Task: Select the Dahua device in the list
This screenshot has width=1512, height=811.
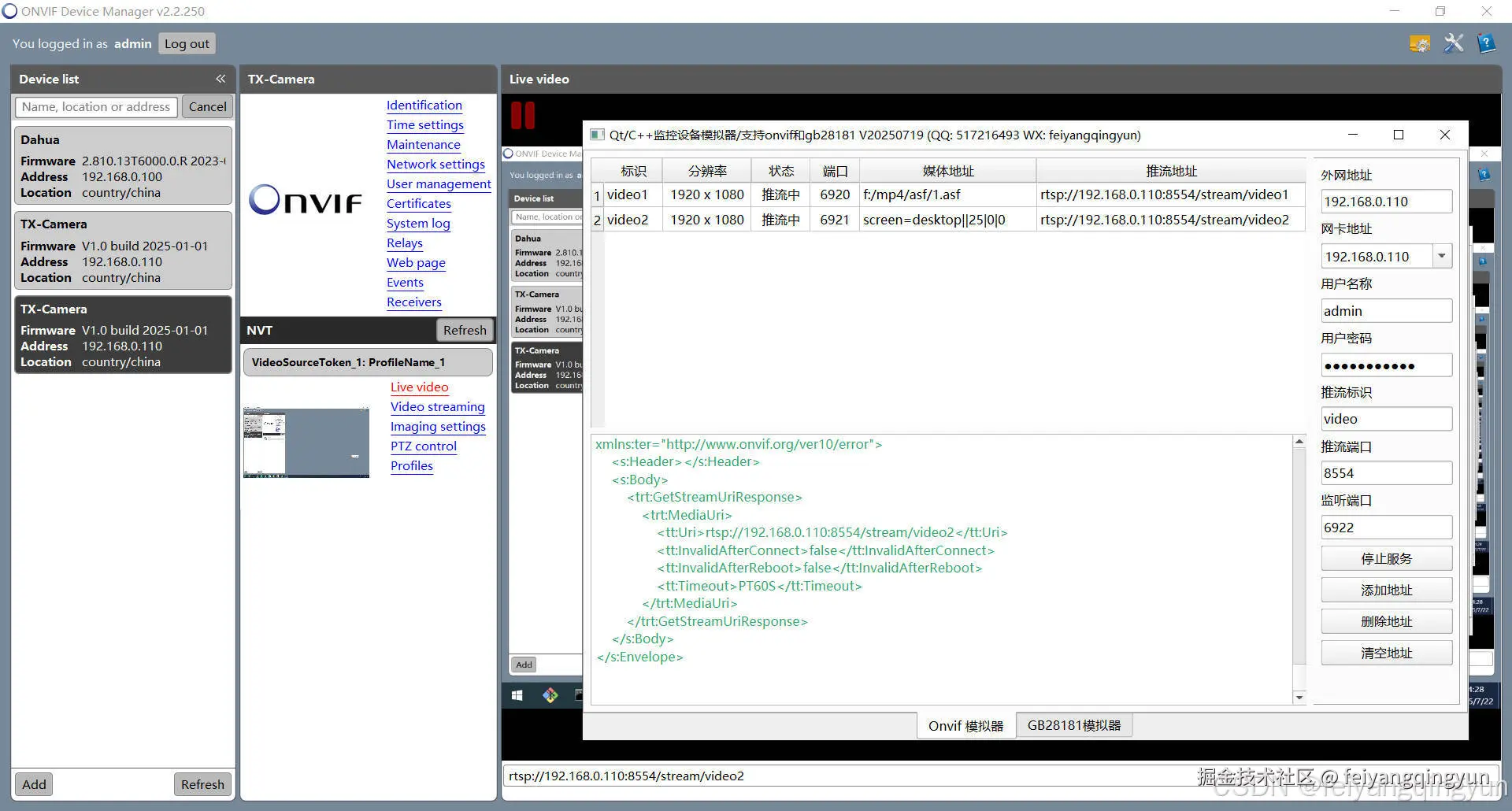Action: [123, 165]
